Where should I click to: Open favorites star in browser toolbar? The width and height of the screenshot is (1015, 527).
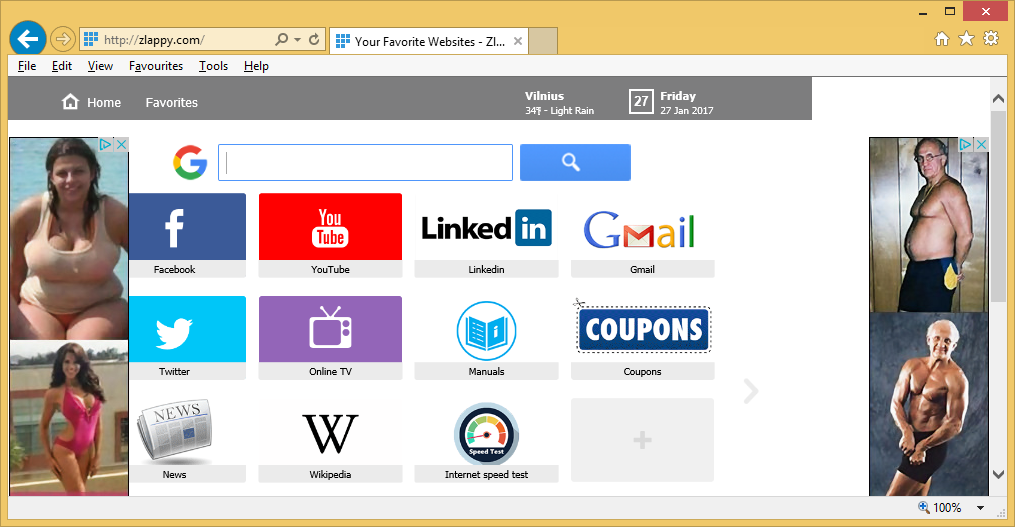tap(966, 39)
